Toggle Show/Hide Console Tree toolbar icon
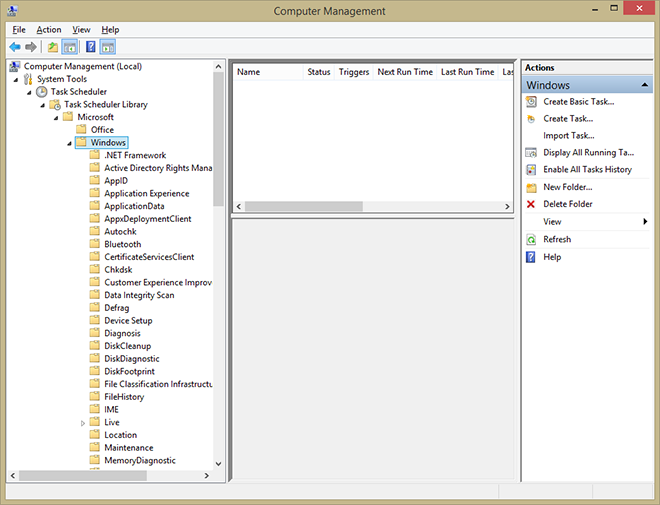660x505 pixels. (69, 47)
